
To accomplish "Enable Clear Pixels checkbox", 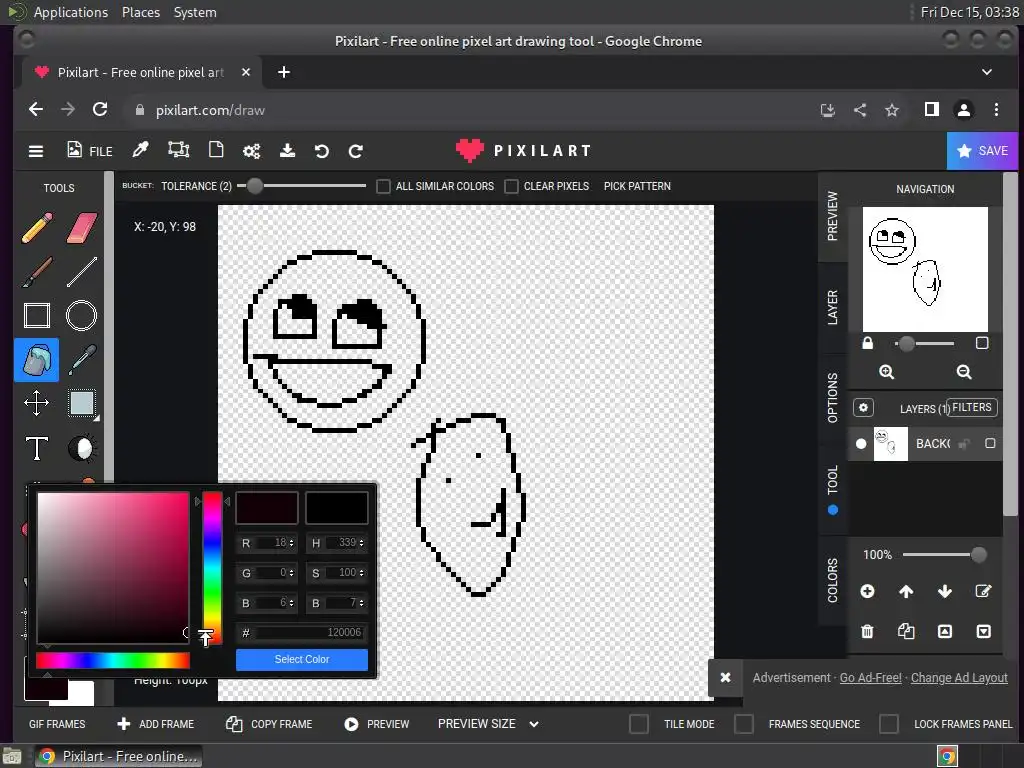I will click(511, 186).
